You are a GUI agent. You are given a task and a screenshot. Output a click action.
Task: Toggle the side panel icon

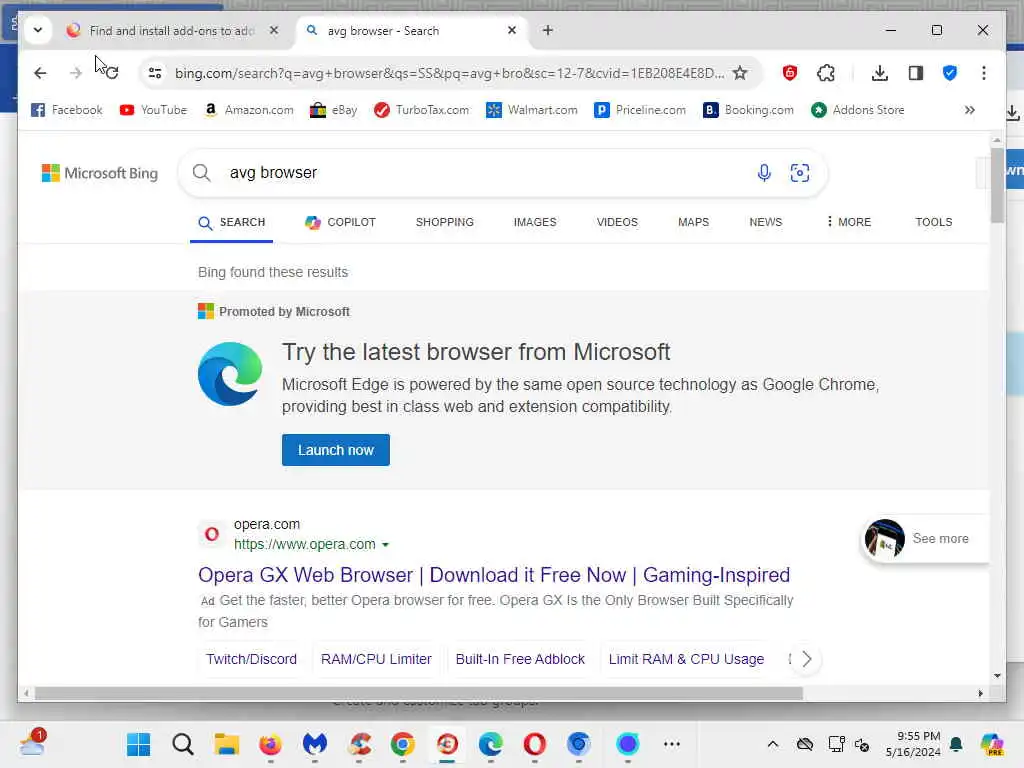(x=916, y=73)
